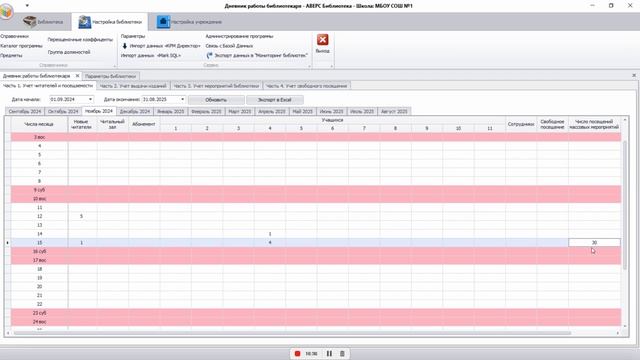Close the Дневник работы библиотекаря document tab
Screen dimensions: 640x360
coord(78,76)
